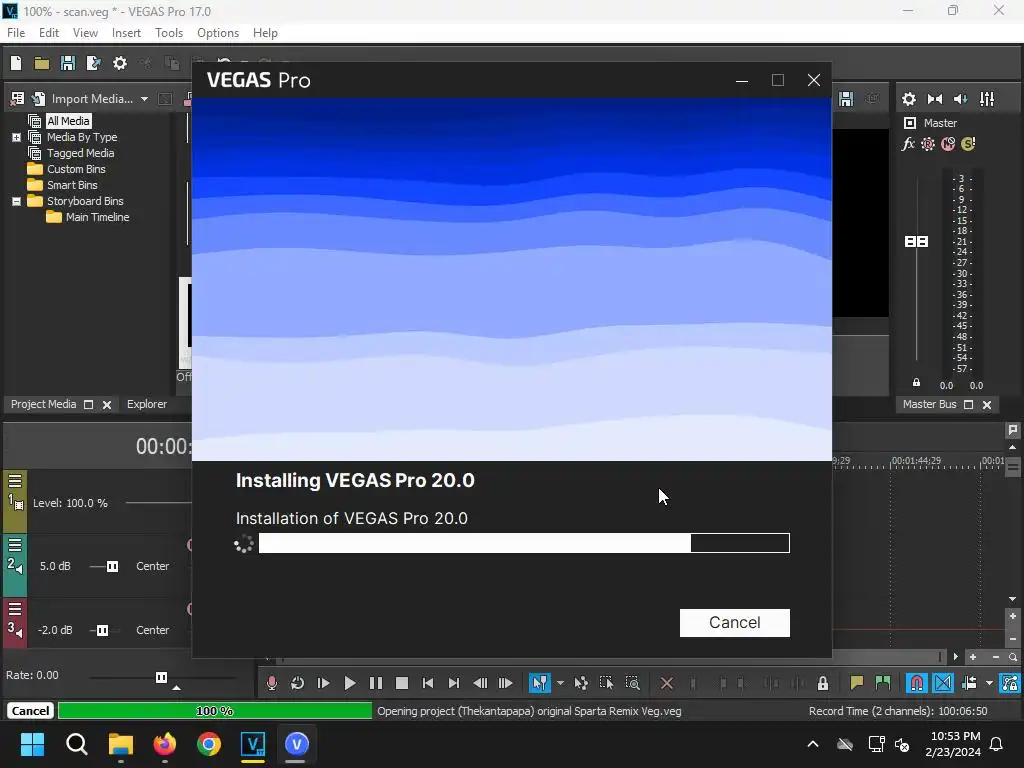Screen dimensions: 1024x768
Task: Cancel project opening in status bar
Action: tap(30, 711)
